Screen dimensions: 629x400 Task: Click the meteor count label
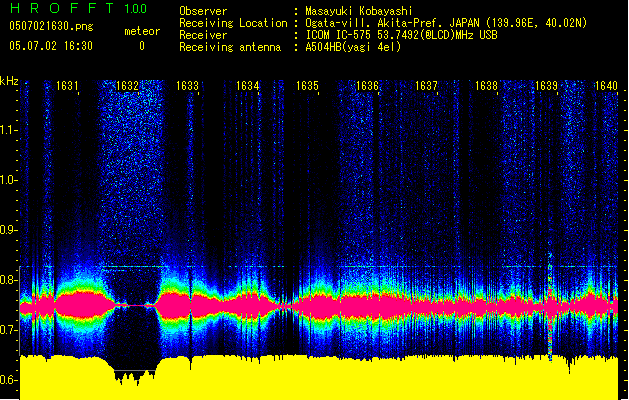tap(142, 31)
